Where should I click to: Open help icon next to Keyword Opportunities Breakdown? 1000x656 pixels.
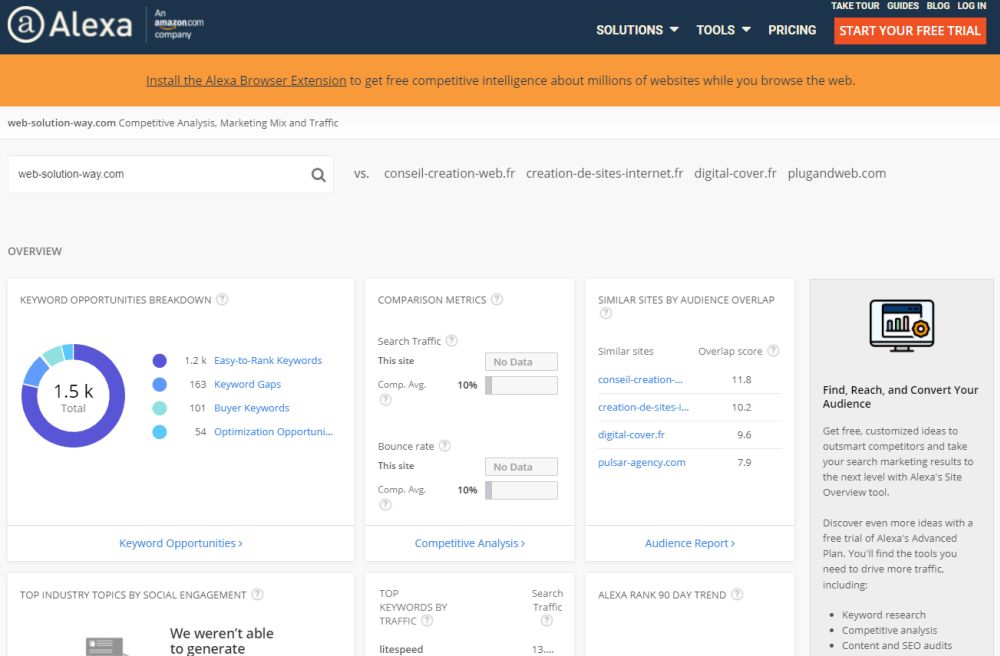222,299
